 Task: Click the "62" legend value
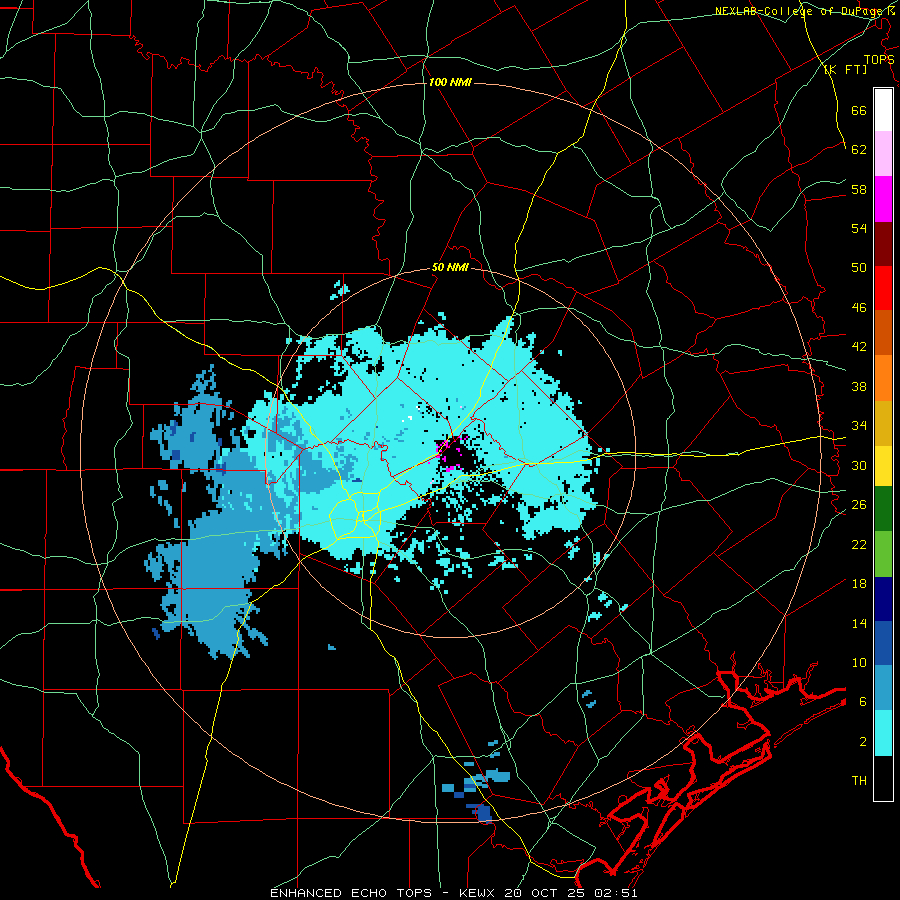tap(859, 150)
